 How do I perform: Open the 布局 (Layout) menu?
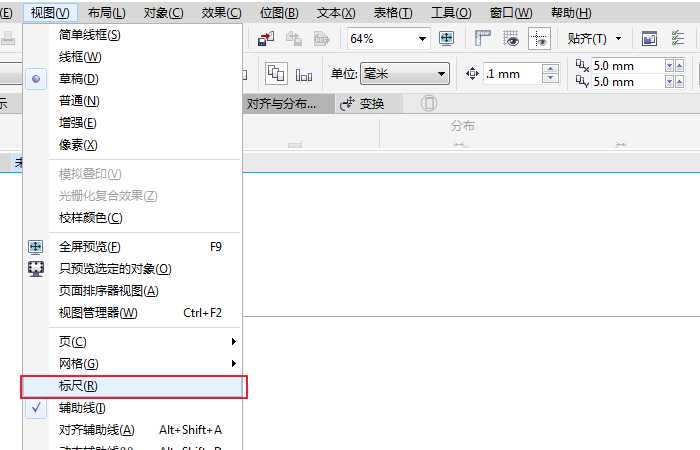106,13
